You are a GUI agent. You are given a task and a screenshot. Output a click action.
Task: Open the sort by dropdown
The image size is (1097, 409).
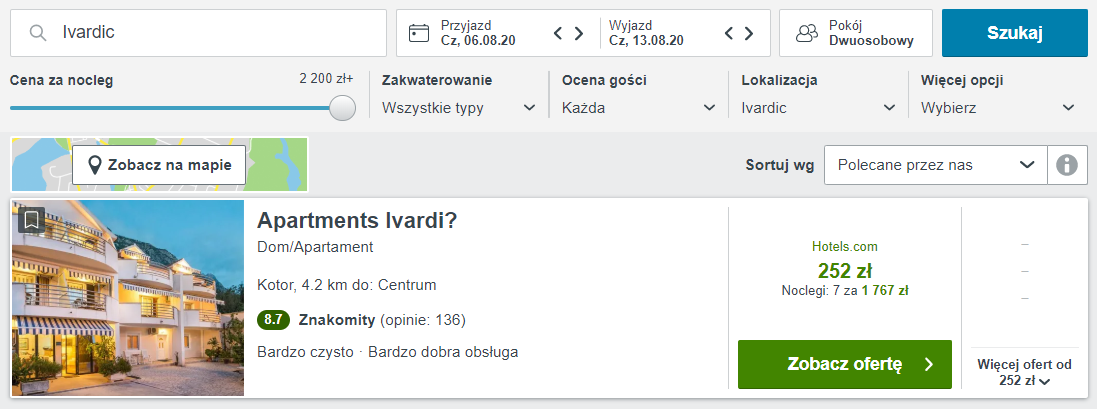point(934,165)
